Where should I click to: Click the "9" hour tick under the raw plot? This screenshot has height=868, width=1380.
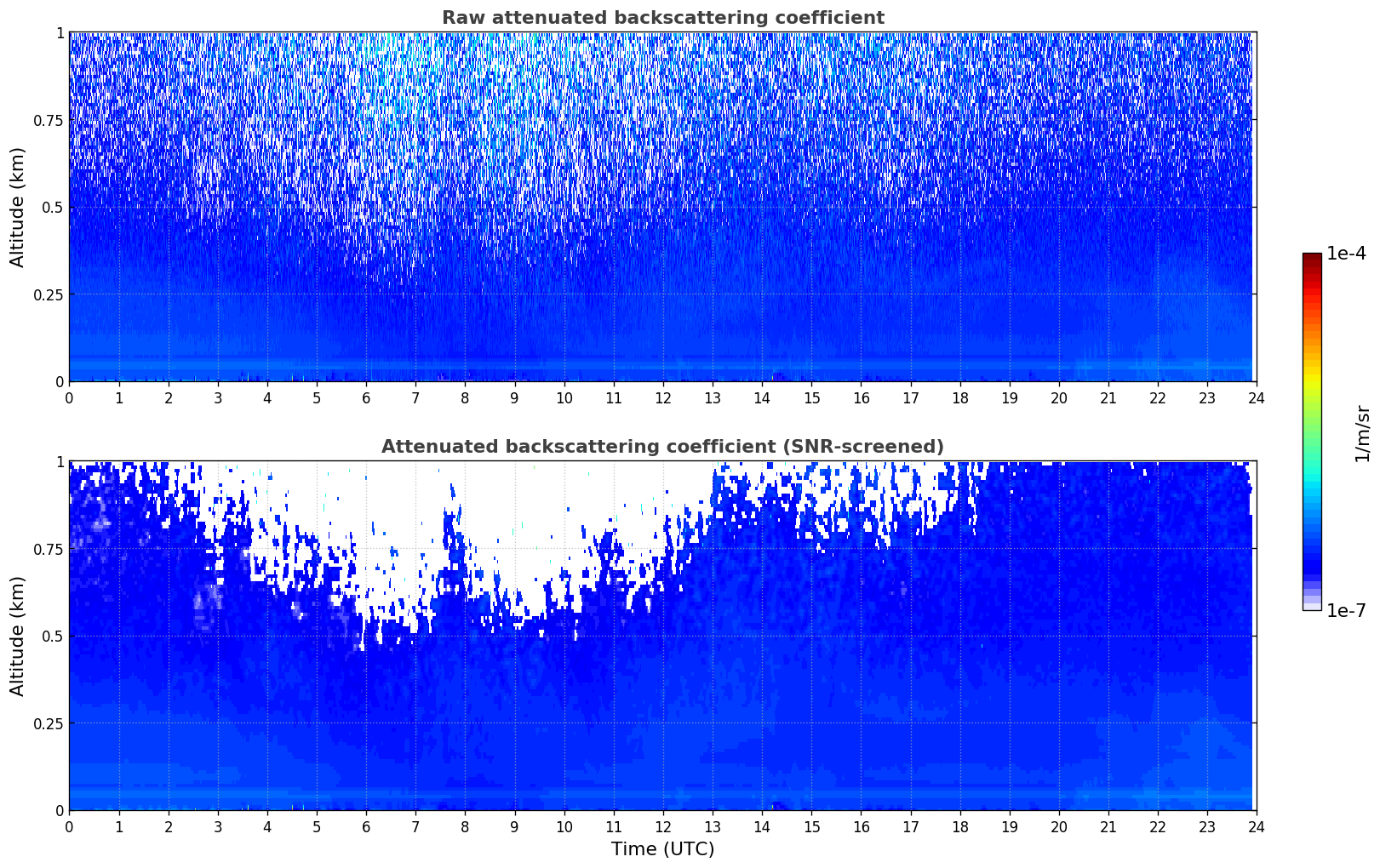tap(514, 397)
